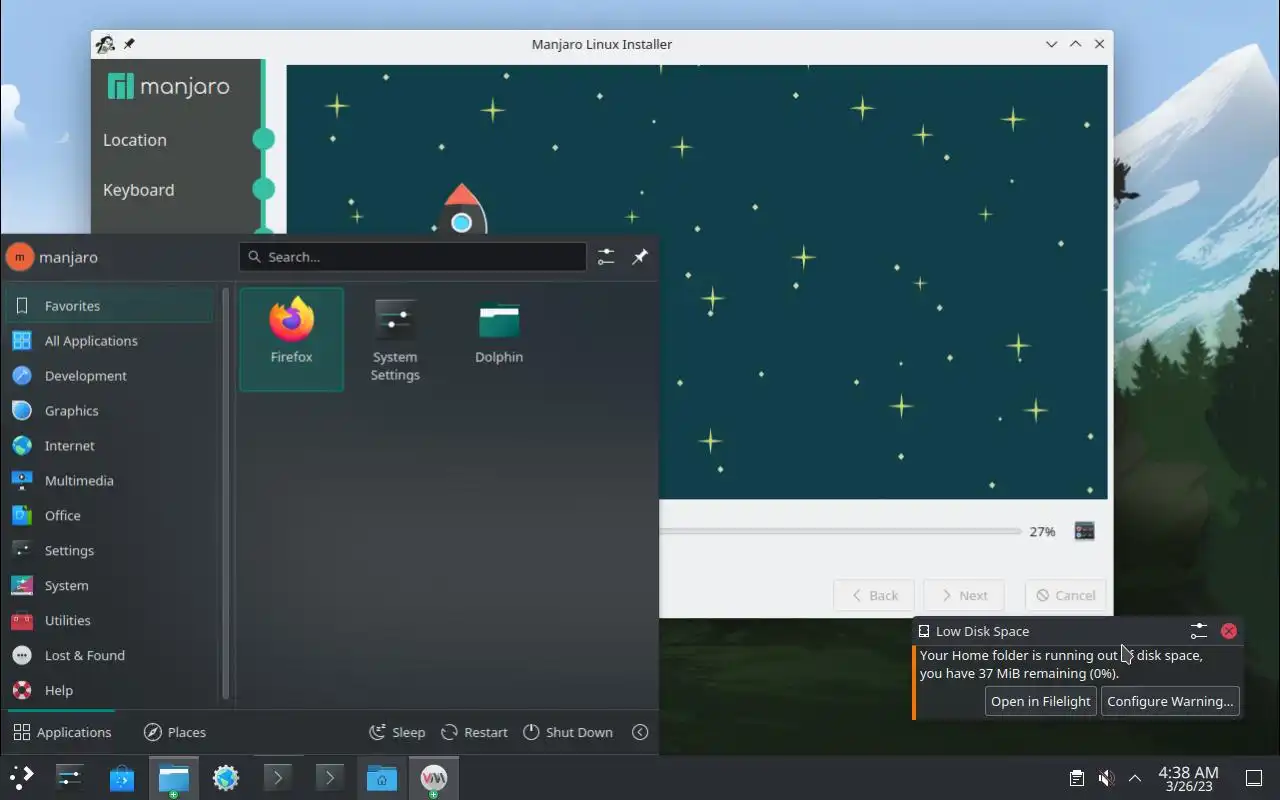
Task: Select the Favorites category
Action: pyautogui.click(x=110, y=306)
